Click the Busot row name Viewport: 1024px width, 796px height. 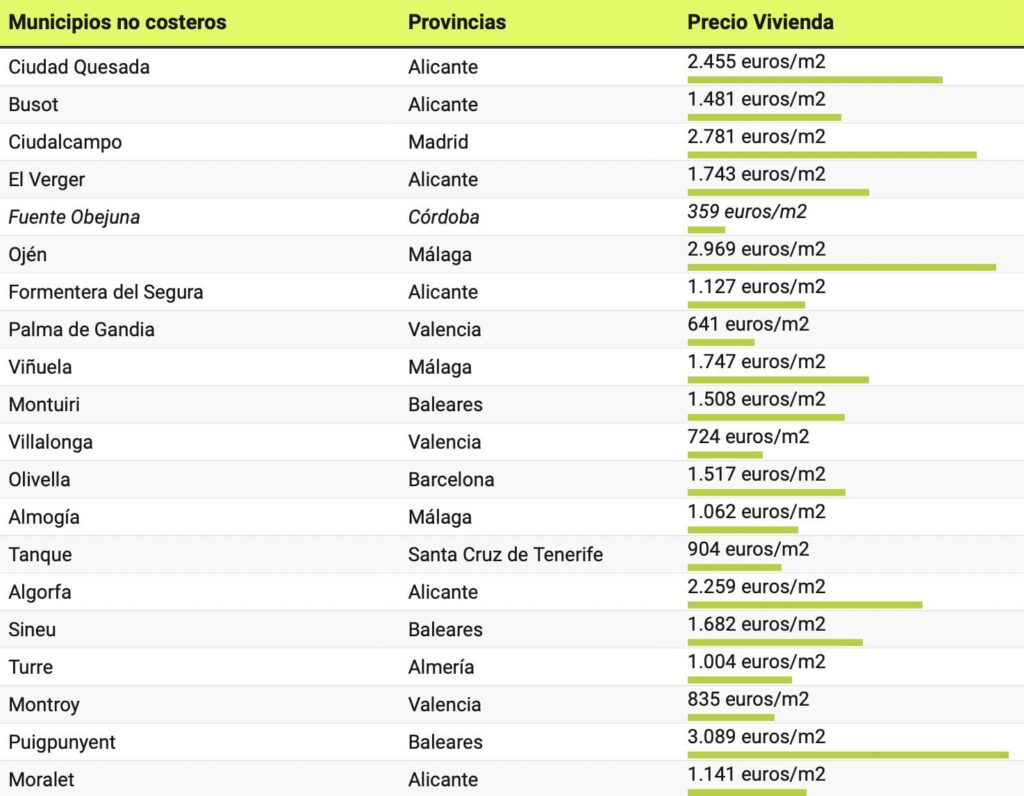(x=34, y=104)
